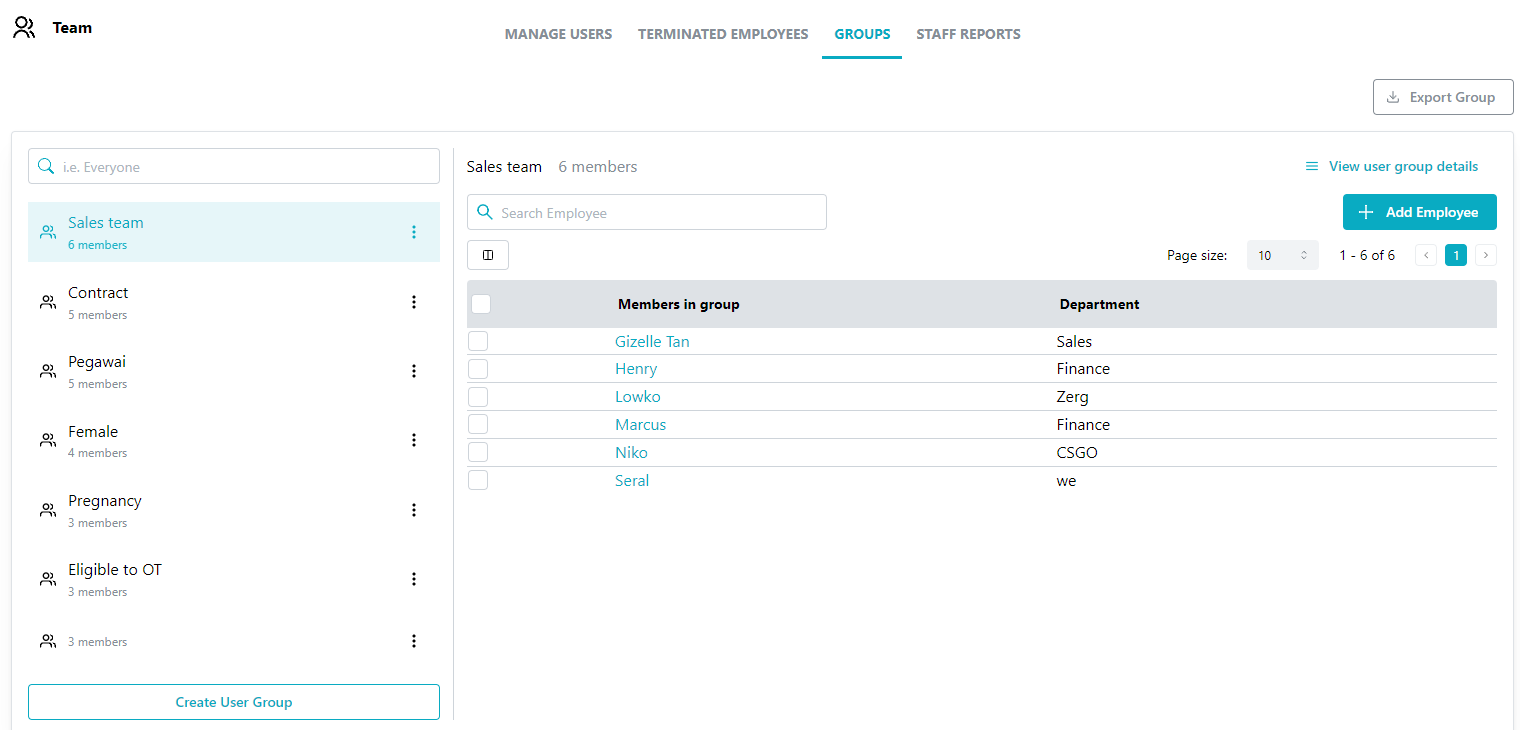
Task: Open the column visibility settings icon button
Action: pyautogui.click(x=488, y=255)
